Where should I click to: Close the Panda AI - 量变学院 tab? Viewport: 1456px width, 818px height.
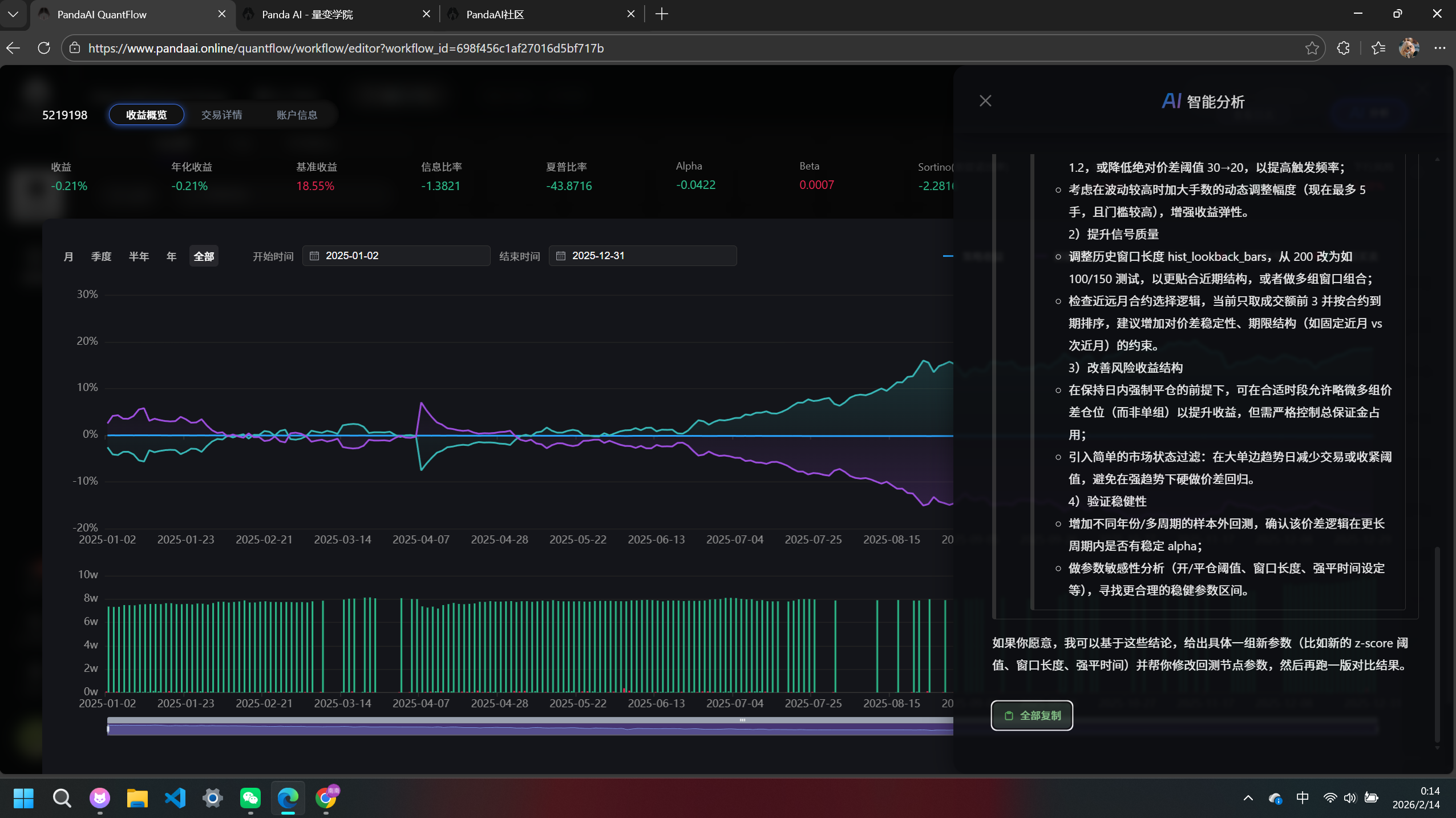(x=426, y=14)
